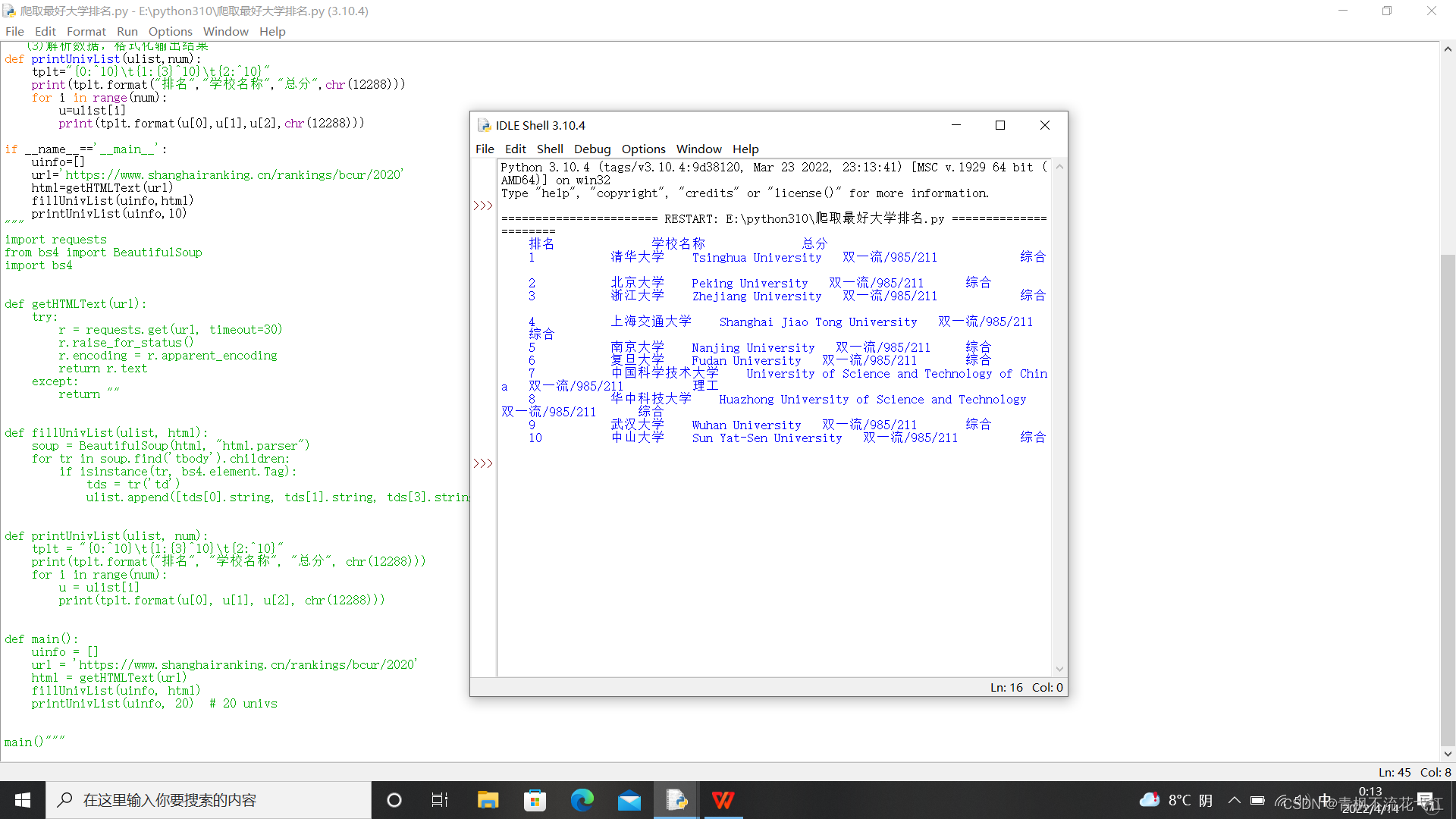Viewport: 1456px width, 819px height.
Task: Open the editor's Options menu
Action: pyautogui.click(x=170, y=31)
